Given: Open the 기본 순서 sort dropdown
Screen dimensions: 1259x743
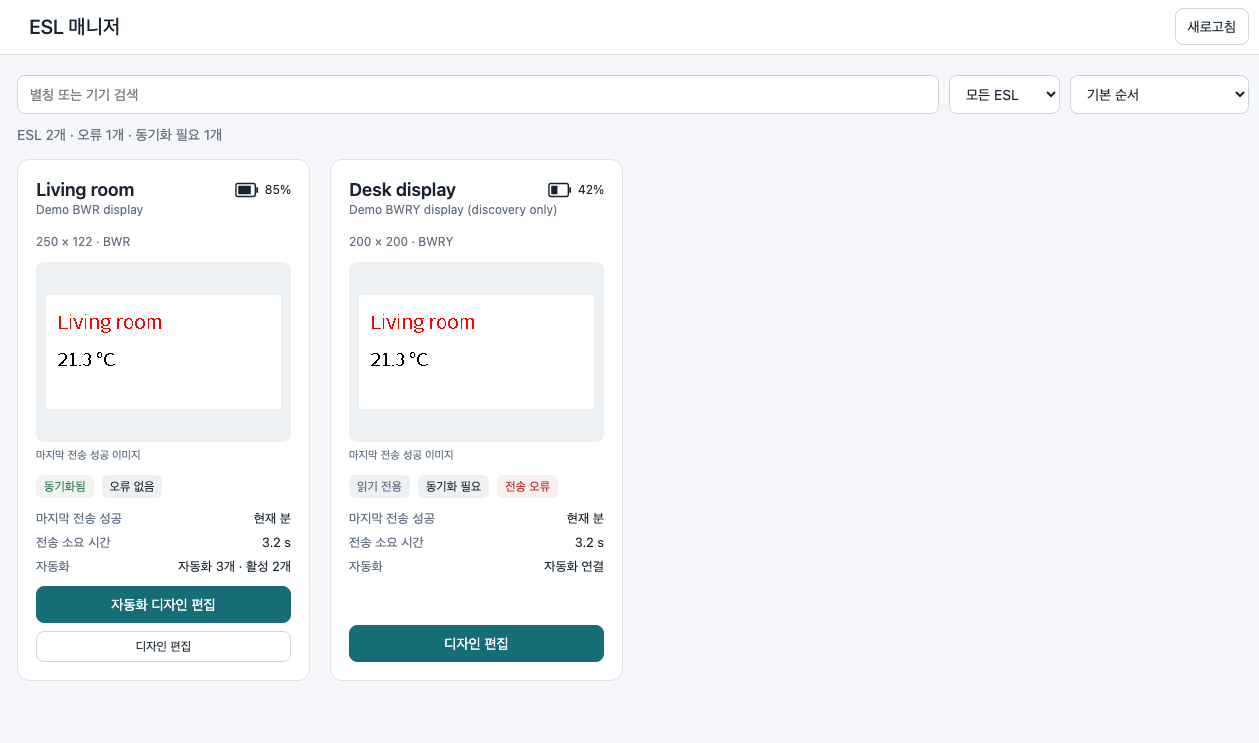Looking at the screenshot, I should click(1159, 95).
